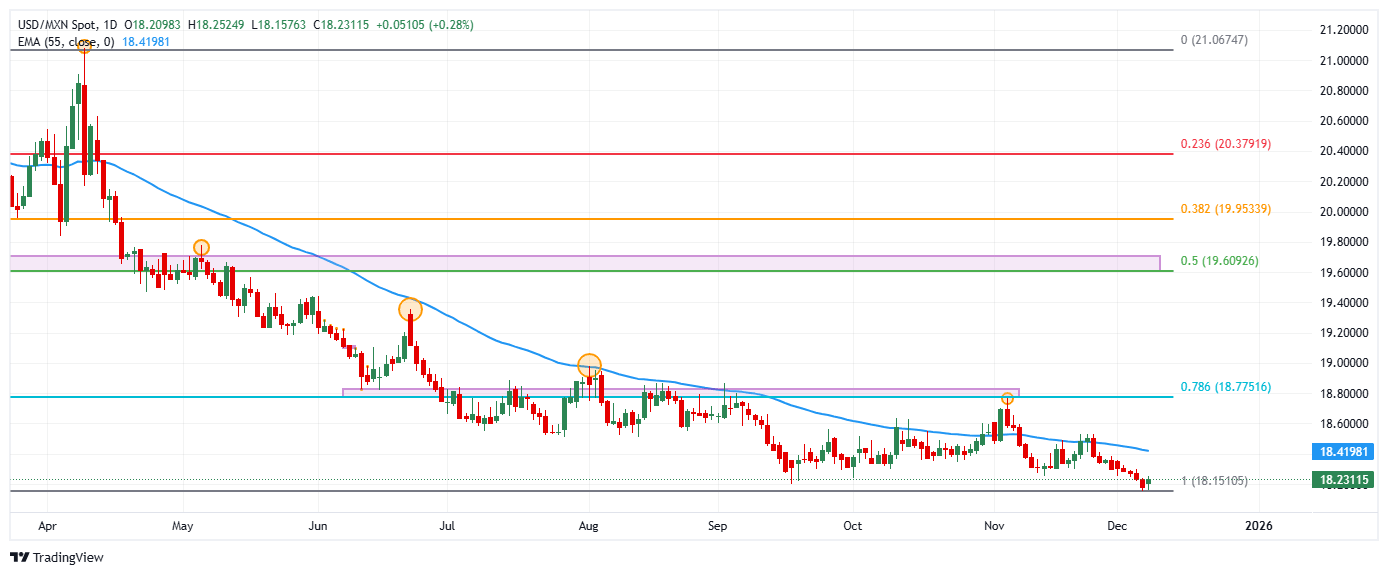Click the 20.00000 price axis label
The height and width of the screenshot is (575, 1388).
(1343, 212)
